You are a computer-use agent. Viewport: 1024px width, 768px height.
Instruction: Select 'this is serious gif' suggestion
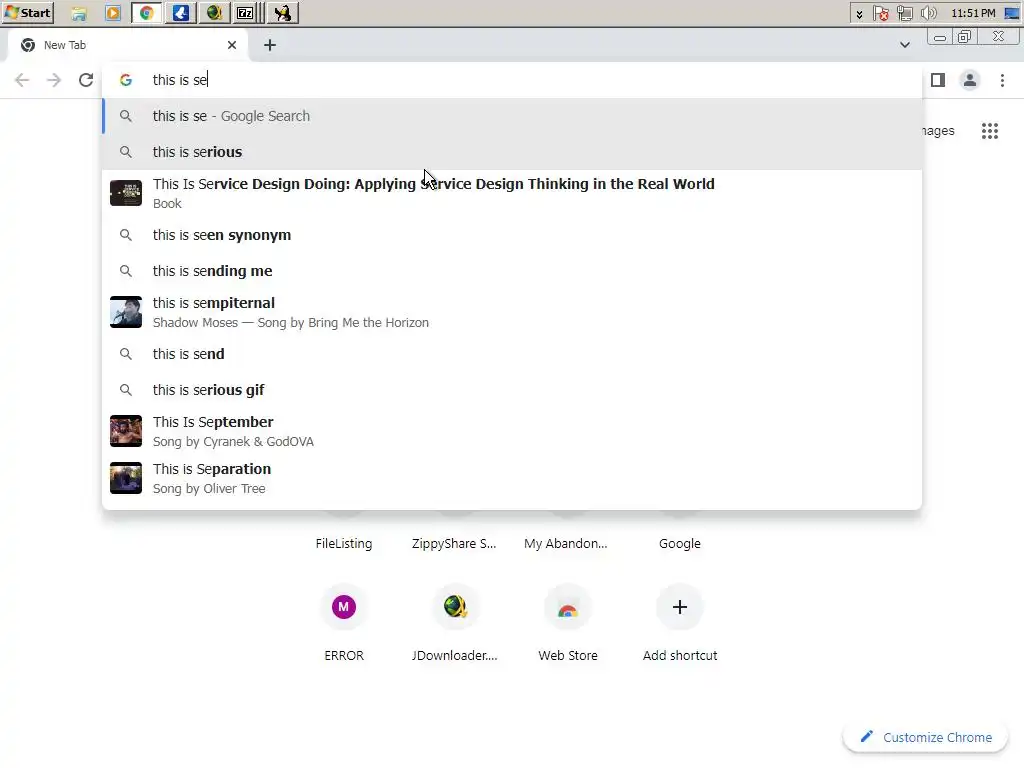click(x=512, y=390)
